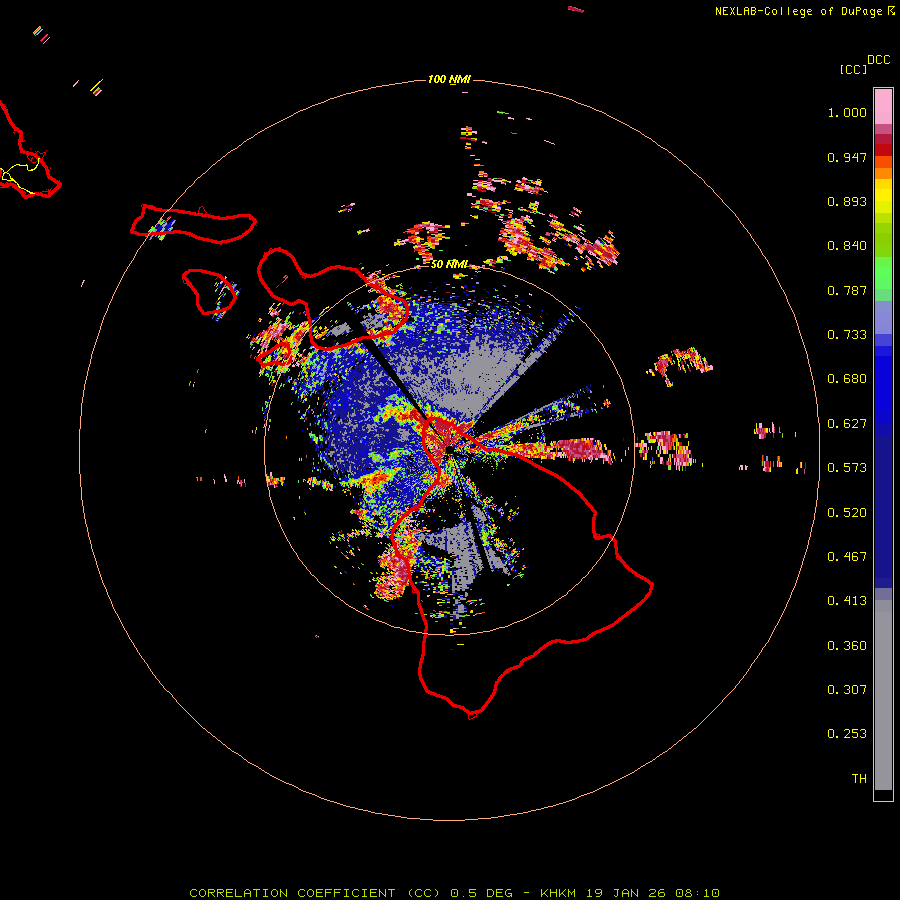Click the 0.307 legend value

[x=847, y=690]
